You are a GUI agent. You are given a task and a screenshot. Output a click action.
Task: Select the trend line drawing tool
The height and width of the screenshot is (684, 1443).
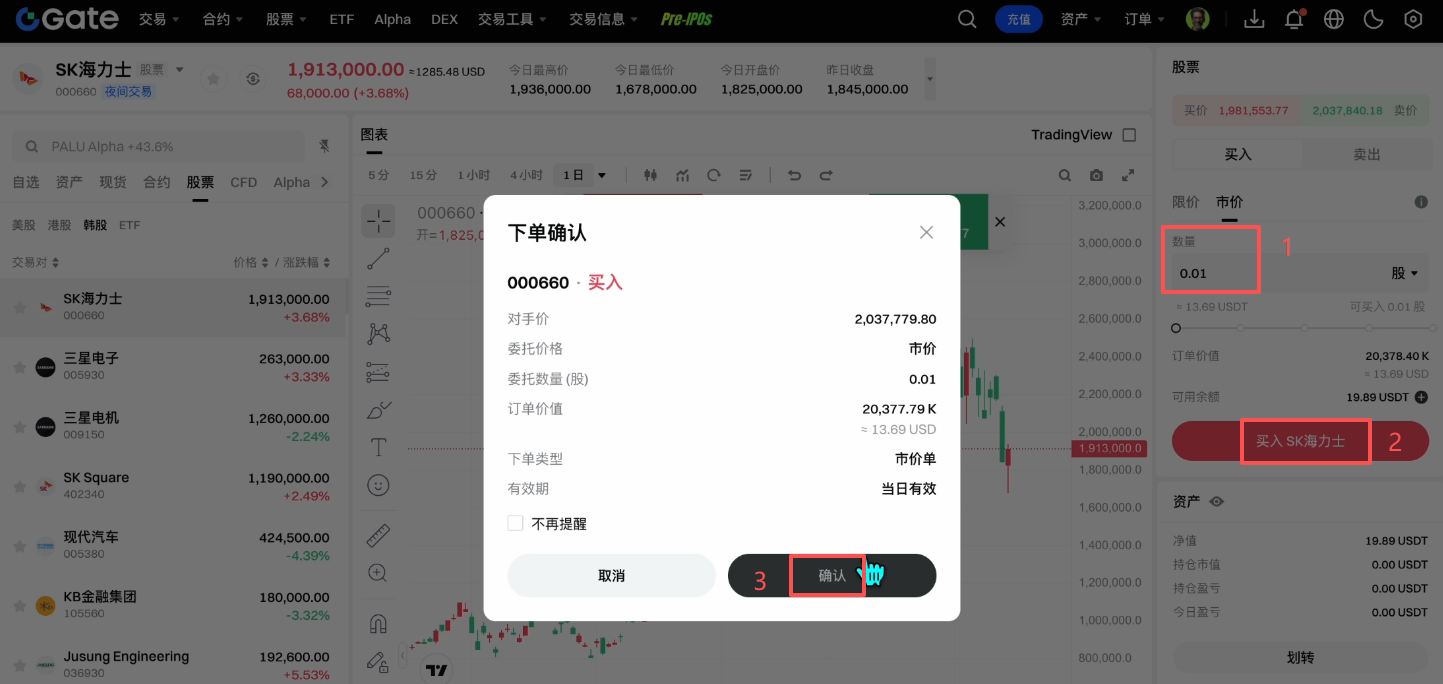[378, 259]
